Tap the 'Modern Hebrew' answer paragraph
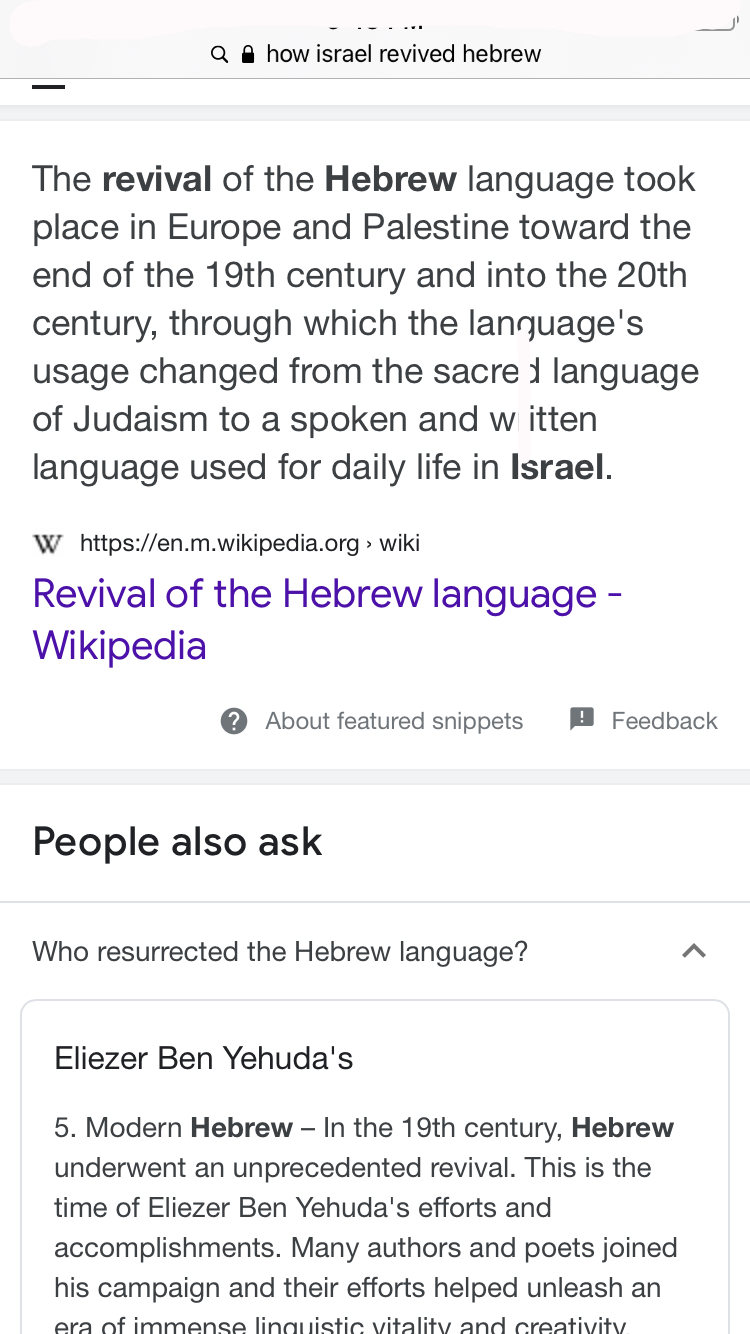750x1334 pixels. click(366, 1227)
